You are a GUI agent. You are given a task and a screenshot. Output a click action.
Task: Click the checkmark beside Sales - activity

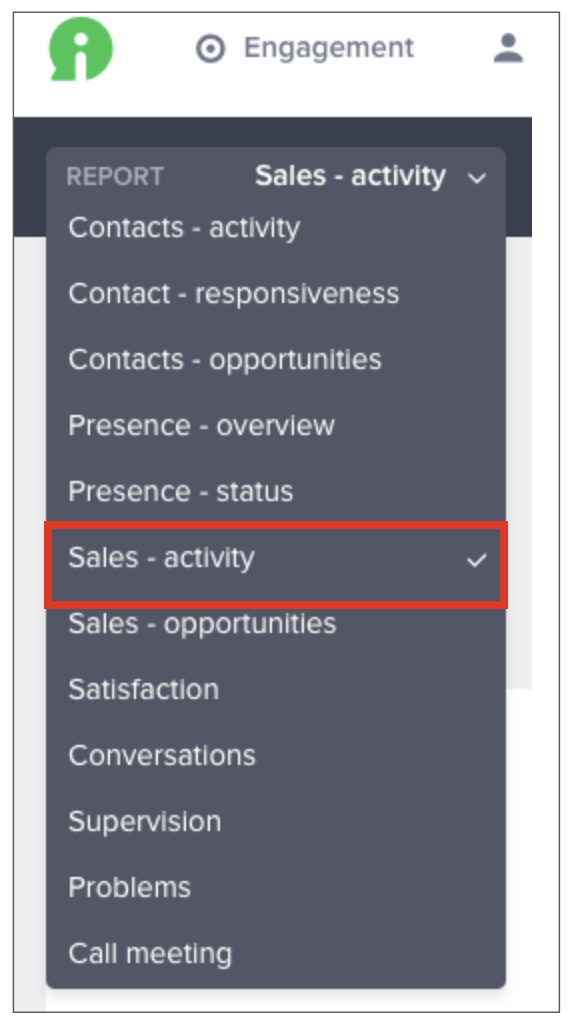pos(477,560)
